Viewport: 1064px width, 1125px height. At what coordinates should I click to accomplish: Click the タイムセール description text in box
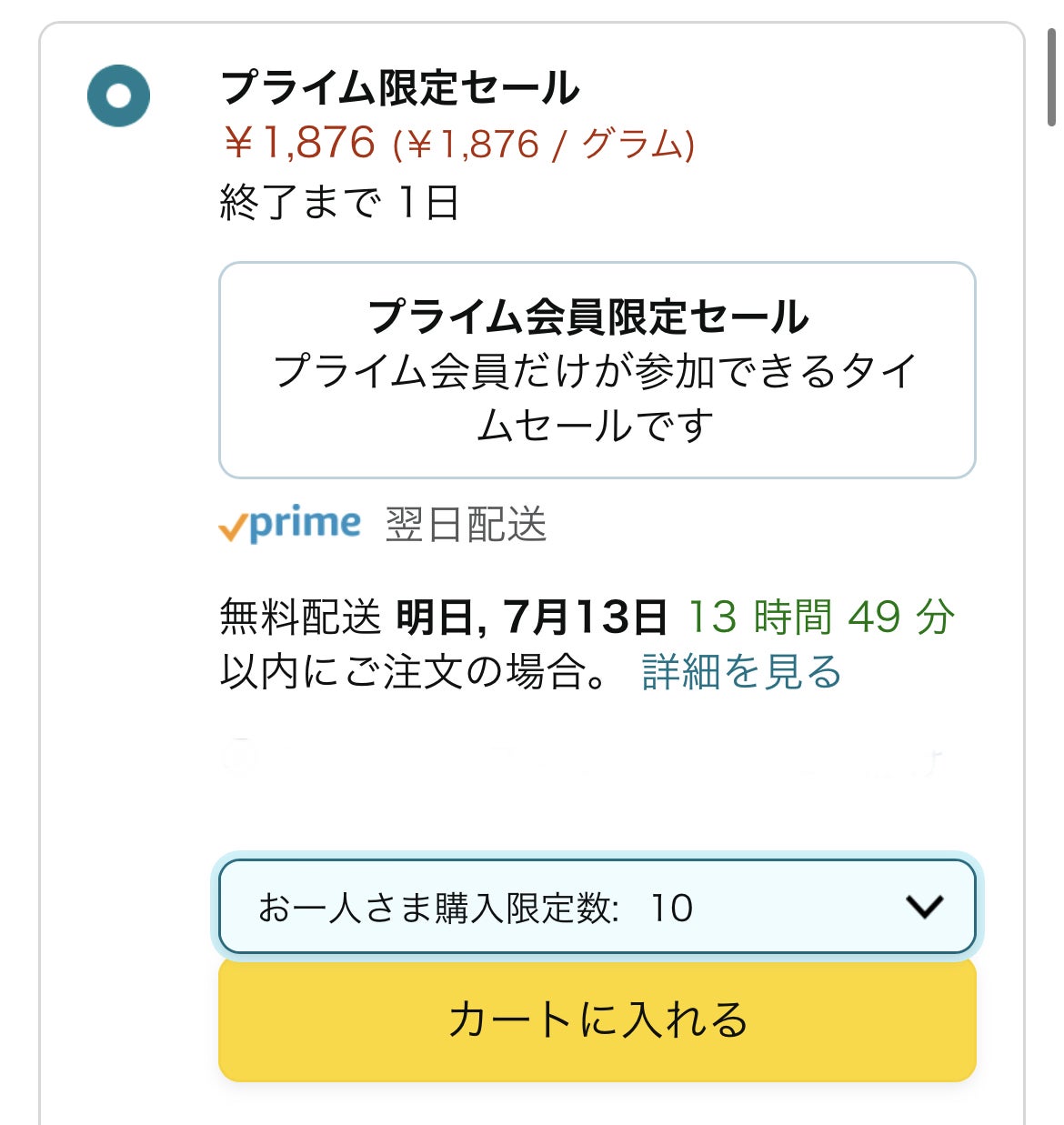point(597,398)
